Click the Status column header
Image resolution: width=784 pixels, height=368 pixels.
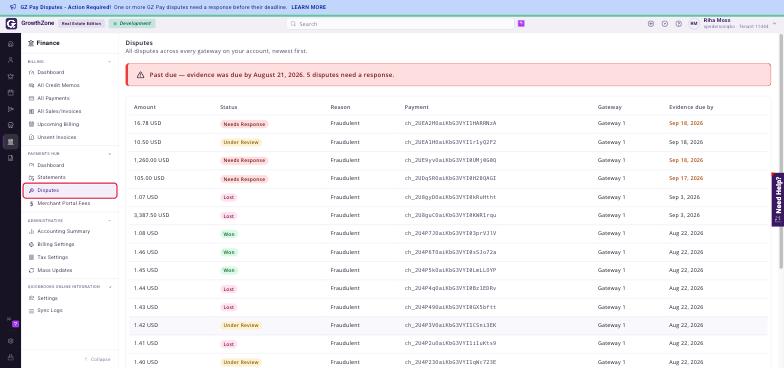click(228, 107)
